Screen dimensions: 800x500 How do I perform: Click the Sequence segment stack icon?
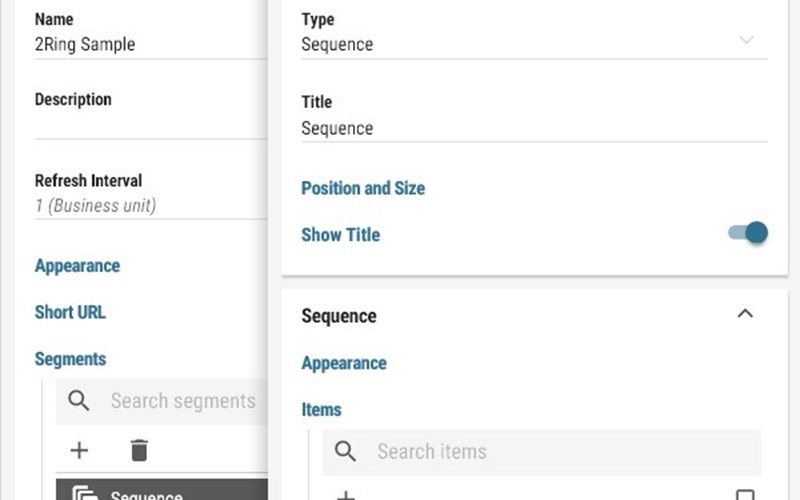tap(85, 494)
